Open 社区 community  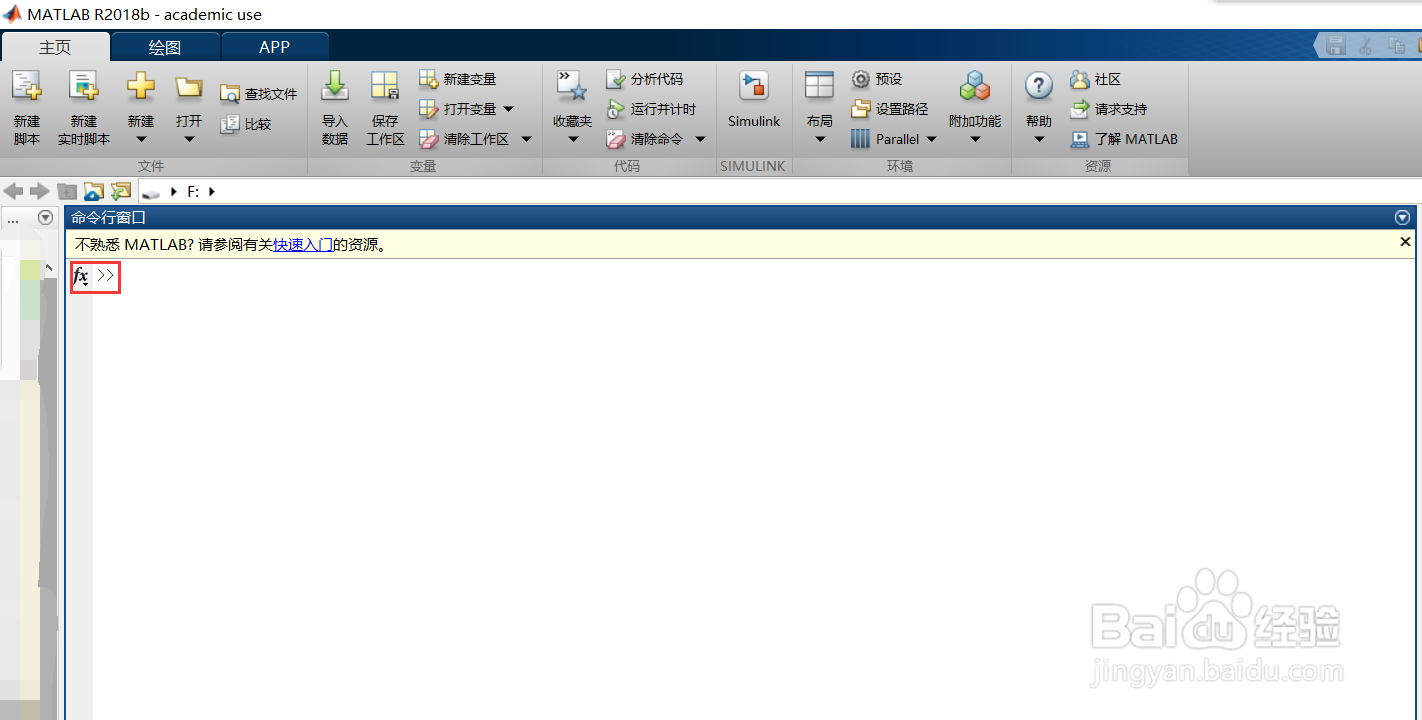pos(1095,79)
